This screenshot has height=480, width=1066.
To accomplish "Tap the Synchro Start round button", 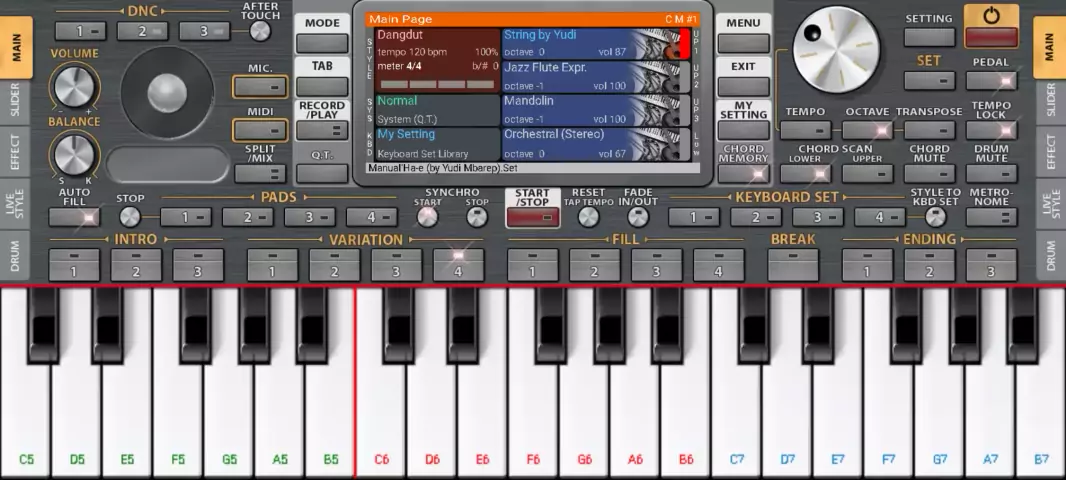I will point(428,217).
